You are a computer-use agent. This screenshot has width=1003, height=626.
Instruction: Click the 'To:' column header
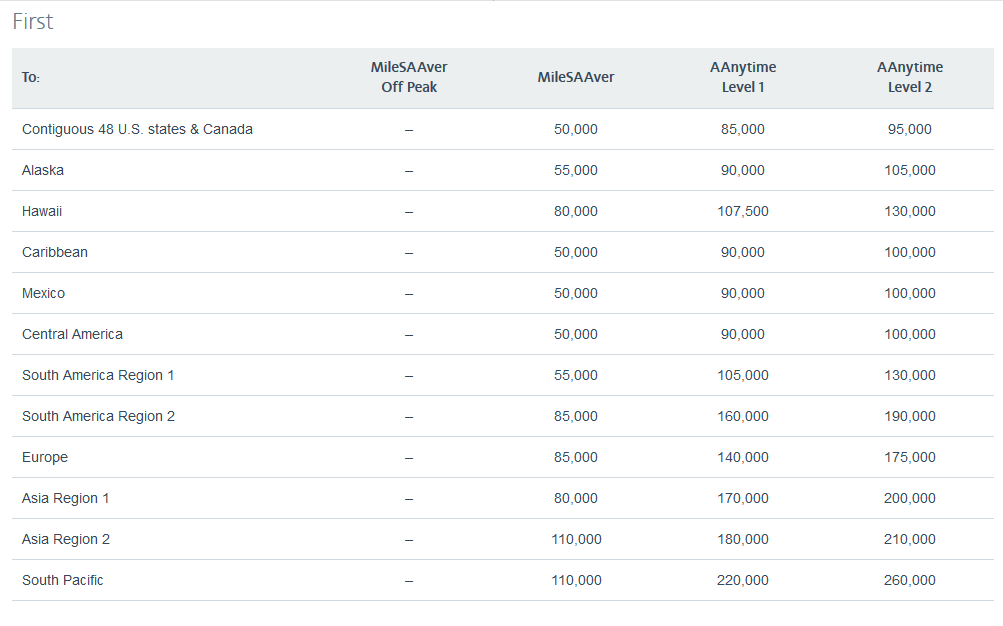click(31, 77)
